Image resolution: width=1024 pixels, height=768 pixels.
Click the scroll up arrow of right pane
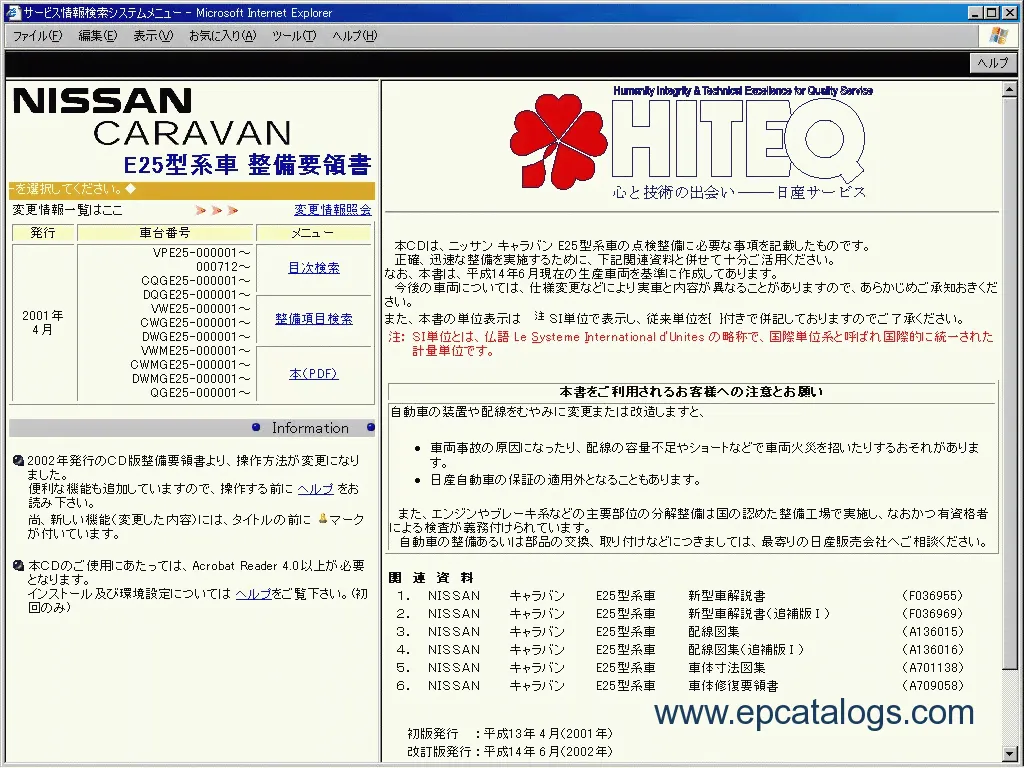(x=1010, y=89)
